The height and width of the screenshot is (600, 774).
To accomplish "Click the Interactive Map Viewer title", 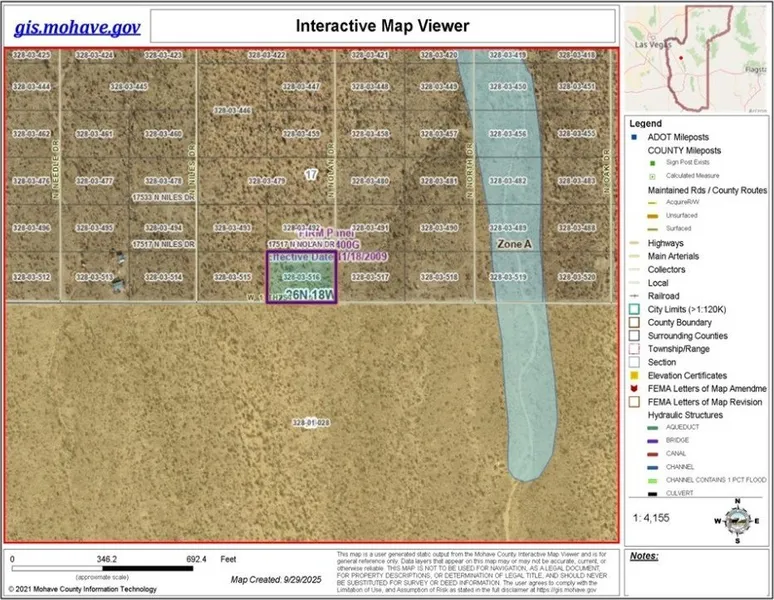I will 383,26.
